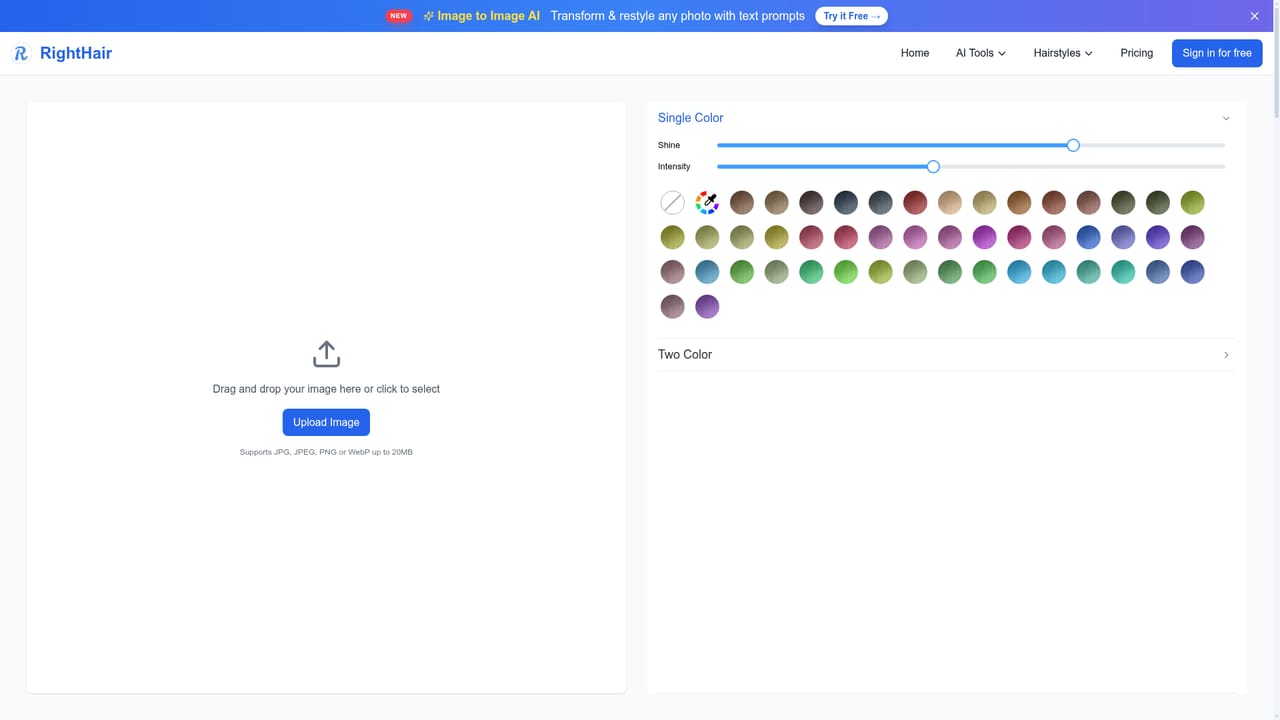Click the Shine label
The width and height of the screenshot is (1280, 720).
click(669, 145)
